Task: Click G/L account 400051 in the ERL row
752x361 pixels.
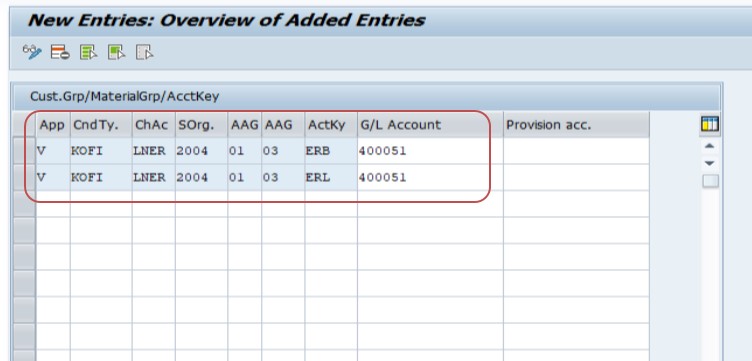Action: click(430, 177)
